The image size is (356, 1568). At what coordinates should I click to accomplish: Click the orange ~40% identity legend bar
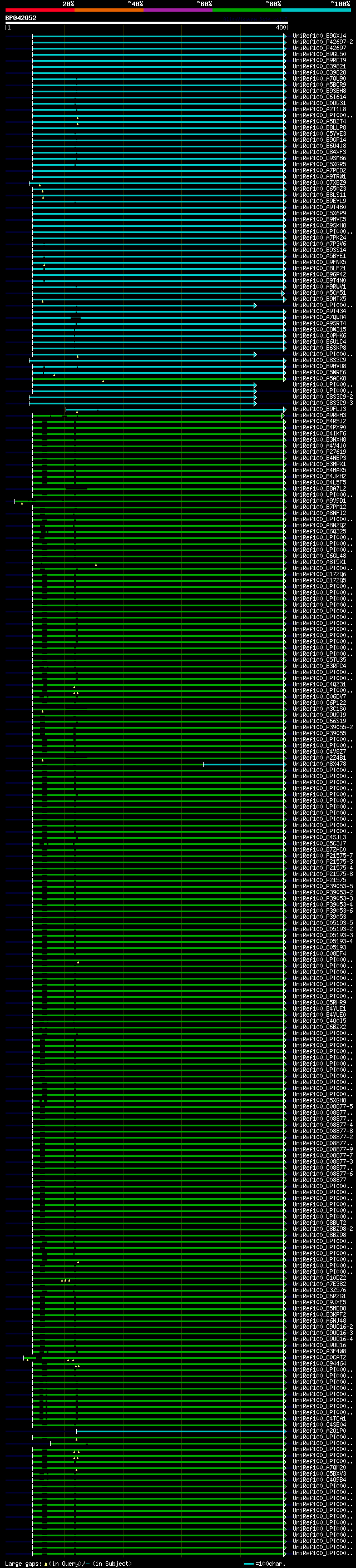tap(109, 10)
